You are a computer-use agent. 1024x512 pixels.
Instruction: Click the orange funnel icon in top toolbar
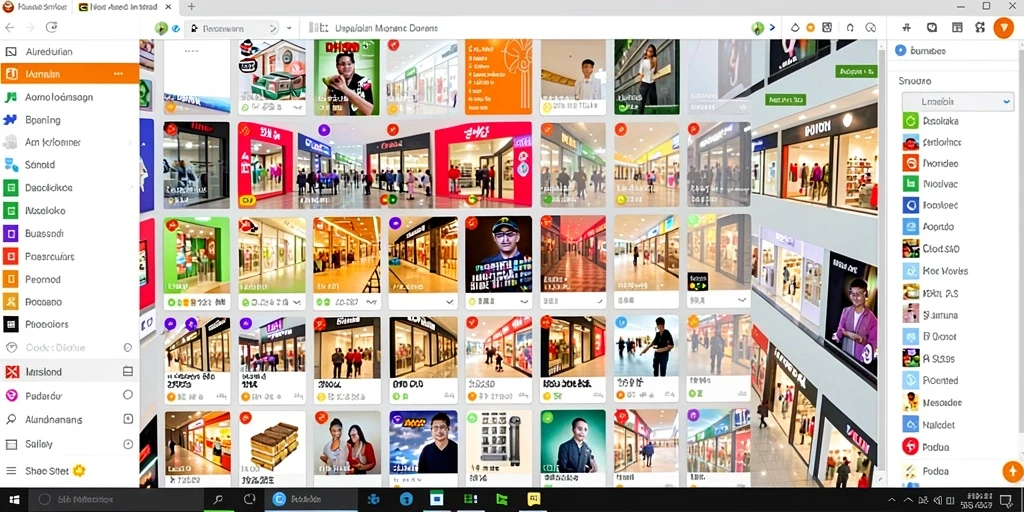click(1003, 28)
